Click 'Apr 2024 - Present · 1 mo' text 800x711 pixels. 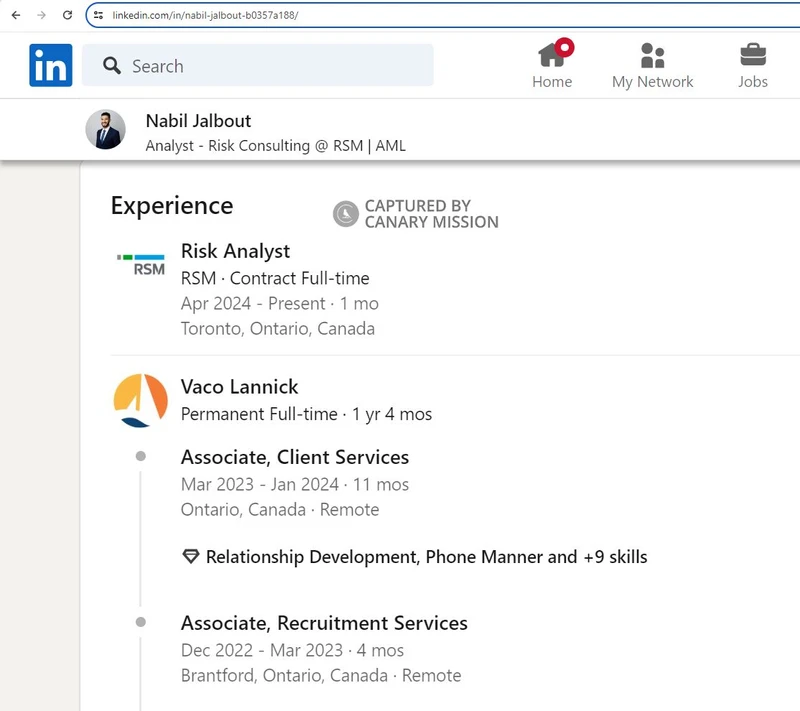[280, 303]
